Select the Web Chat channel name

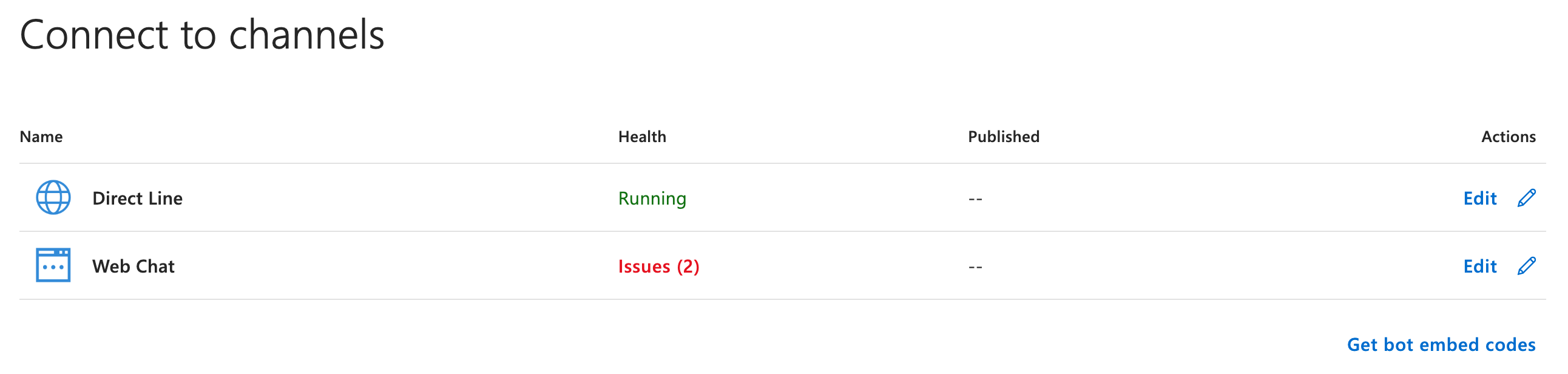coord(133,267)
